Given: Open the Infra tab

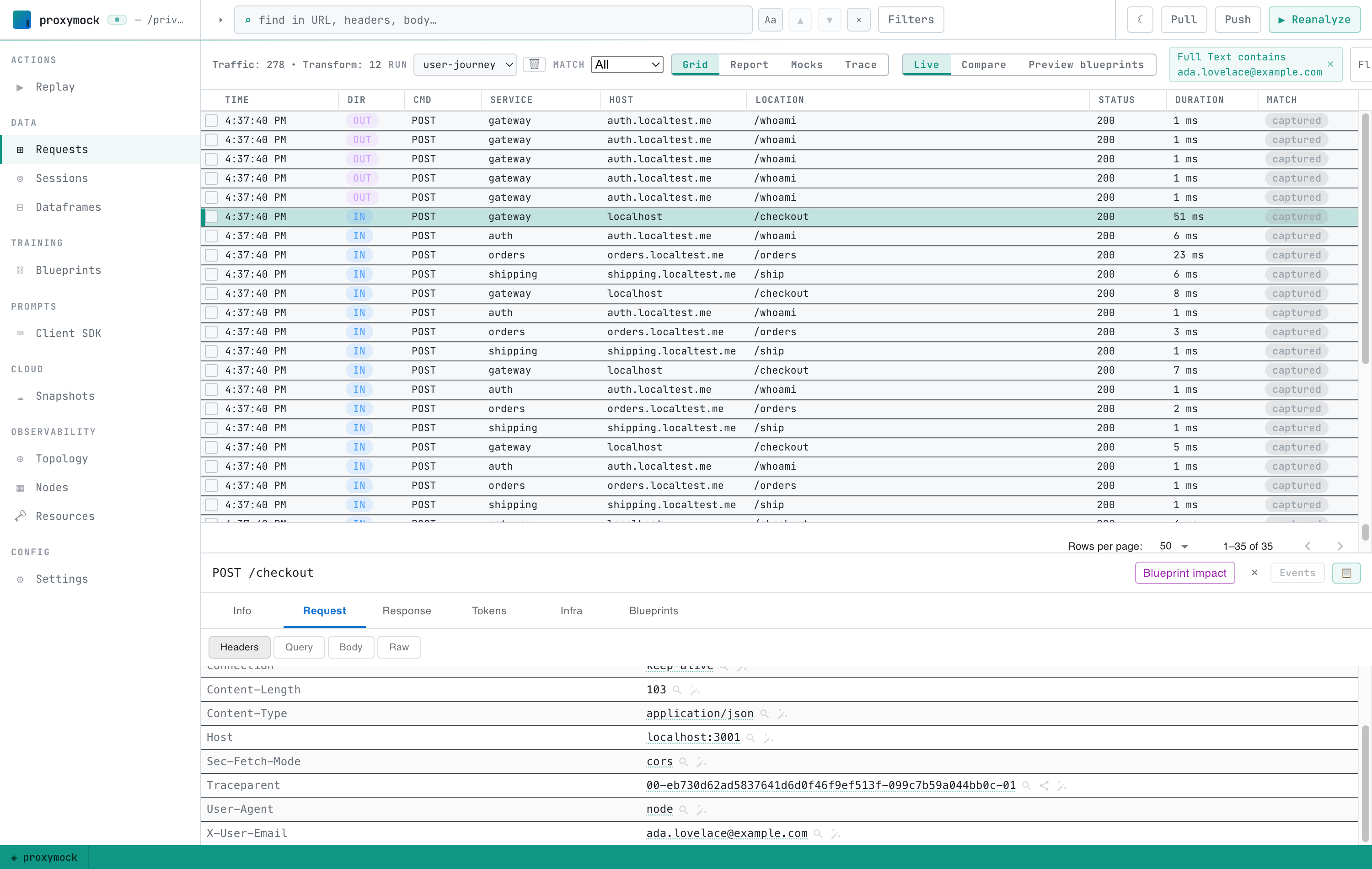Looking at the screenshot, I should click(571, 610).
